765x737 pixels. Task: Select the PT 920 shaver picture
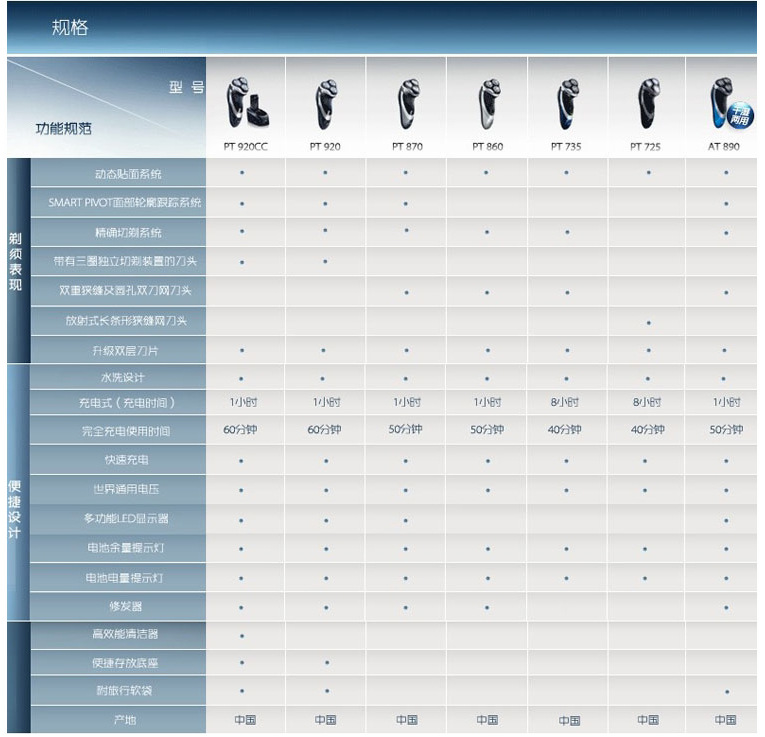(325, 104)
